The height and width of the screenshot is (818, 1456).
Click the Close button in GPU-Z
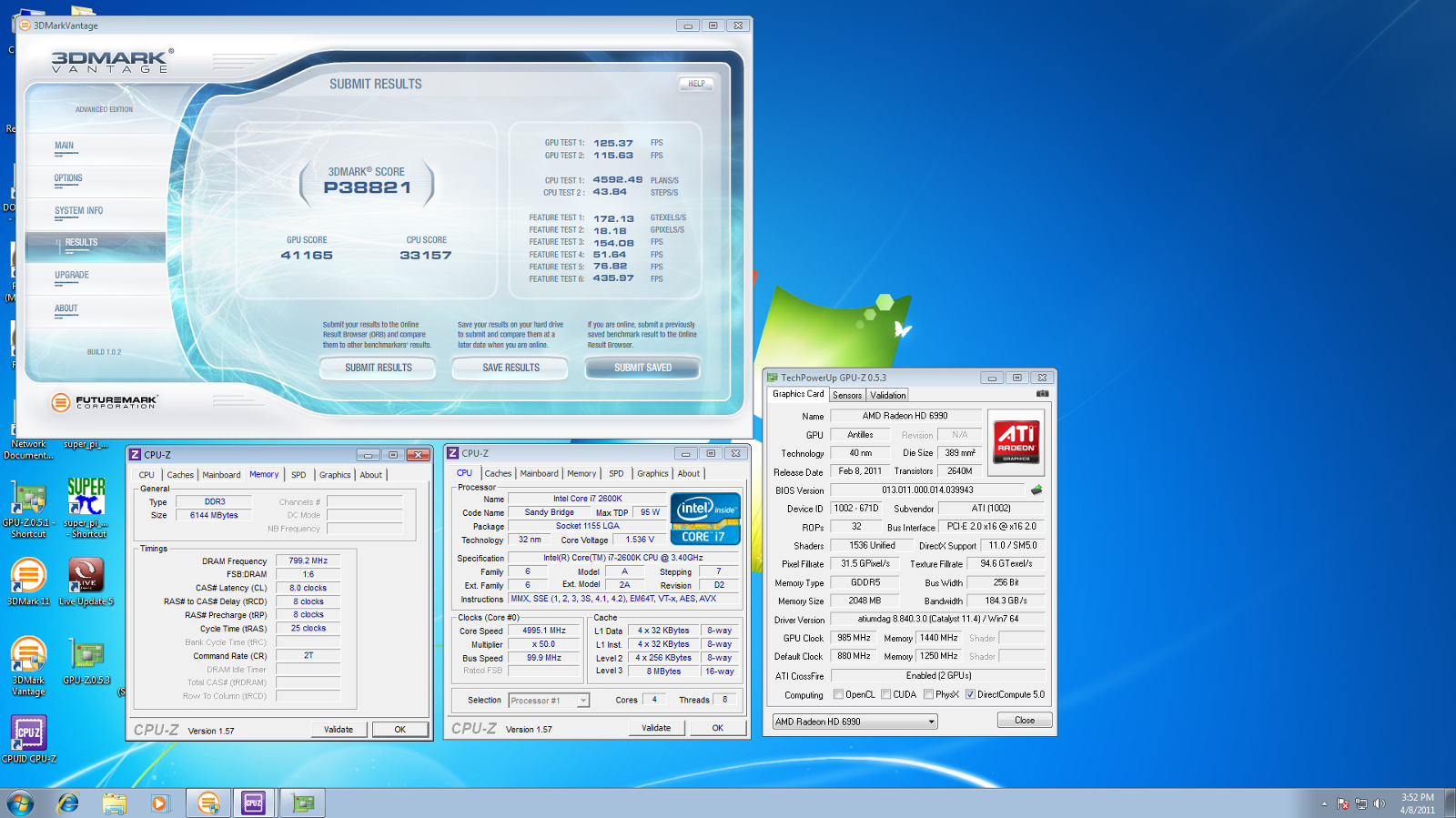click(1025, 721)
